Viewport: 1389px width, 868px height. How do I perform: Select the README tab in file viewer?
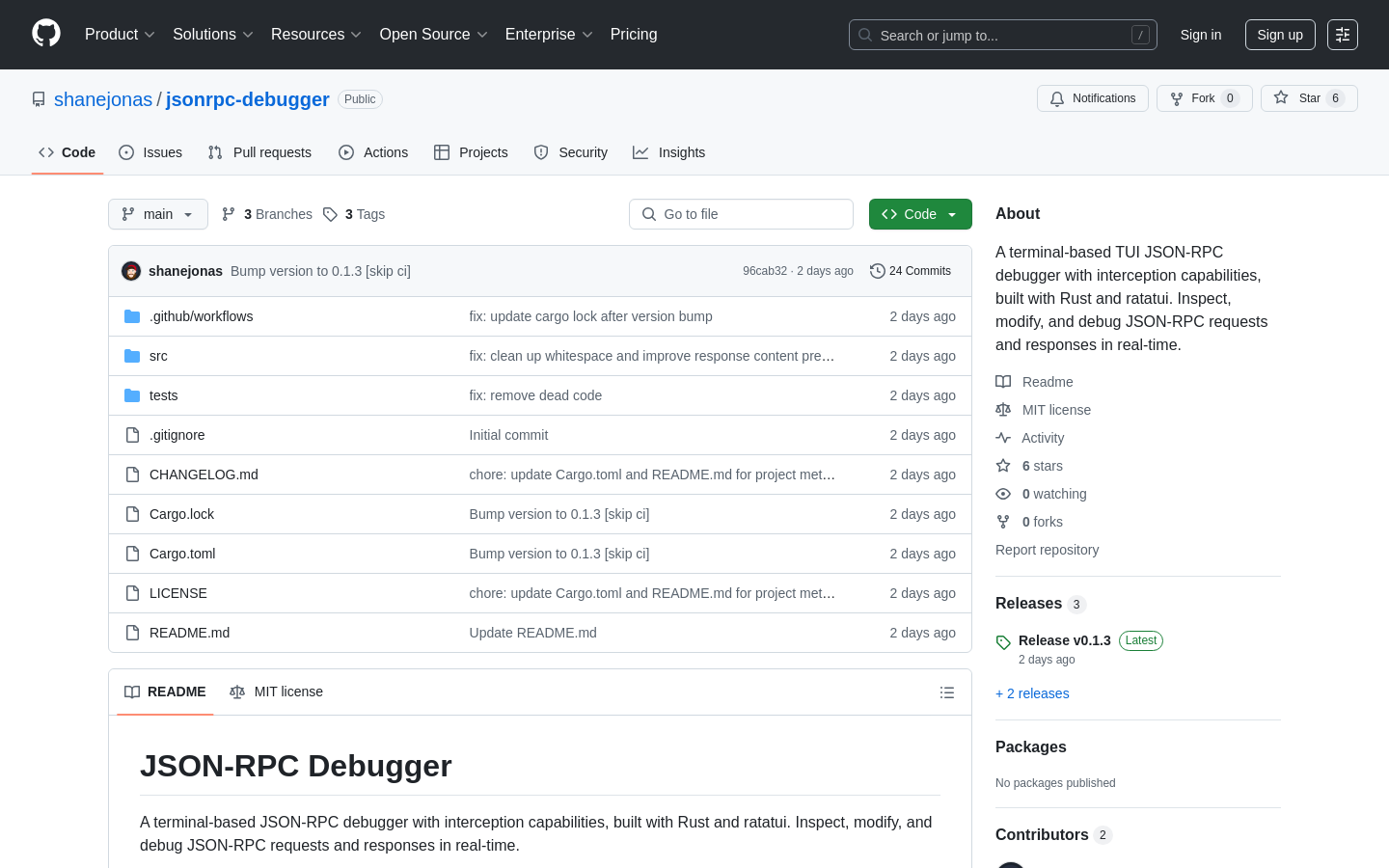(165, 692)
